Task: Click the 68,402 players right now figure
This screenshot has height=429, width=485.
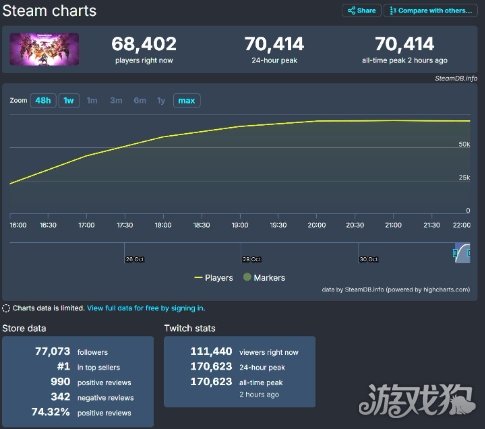Action: point(144,44)
